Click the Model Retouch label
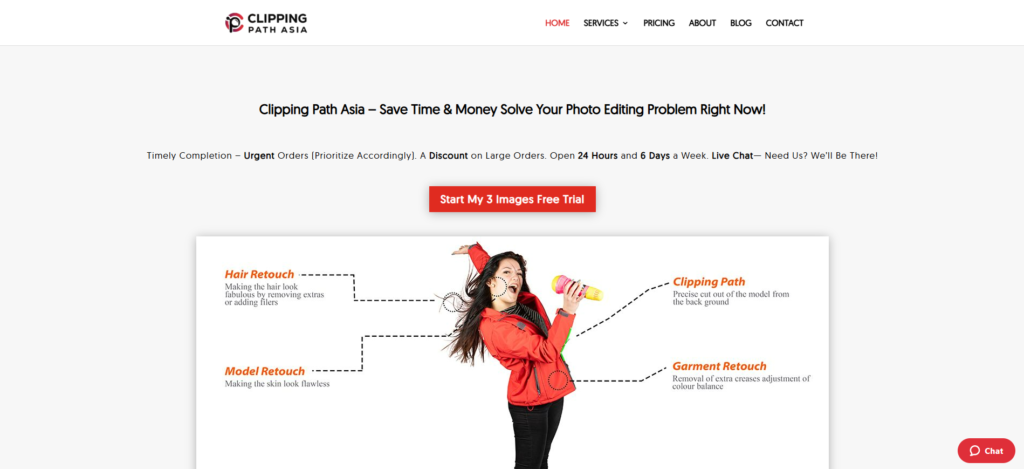This screenshot has width=1024, height=469. tap(264, 371)
